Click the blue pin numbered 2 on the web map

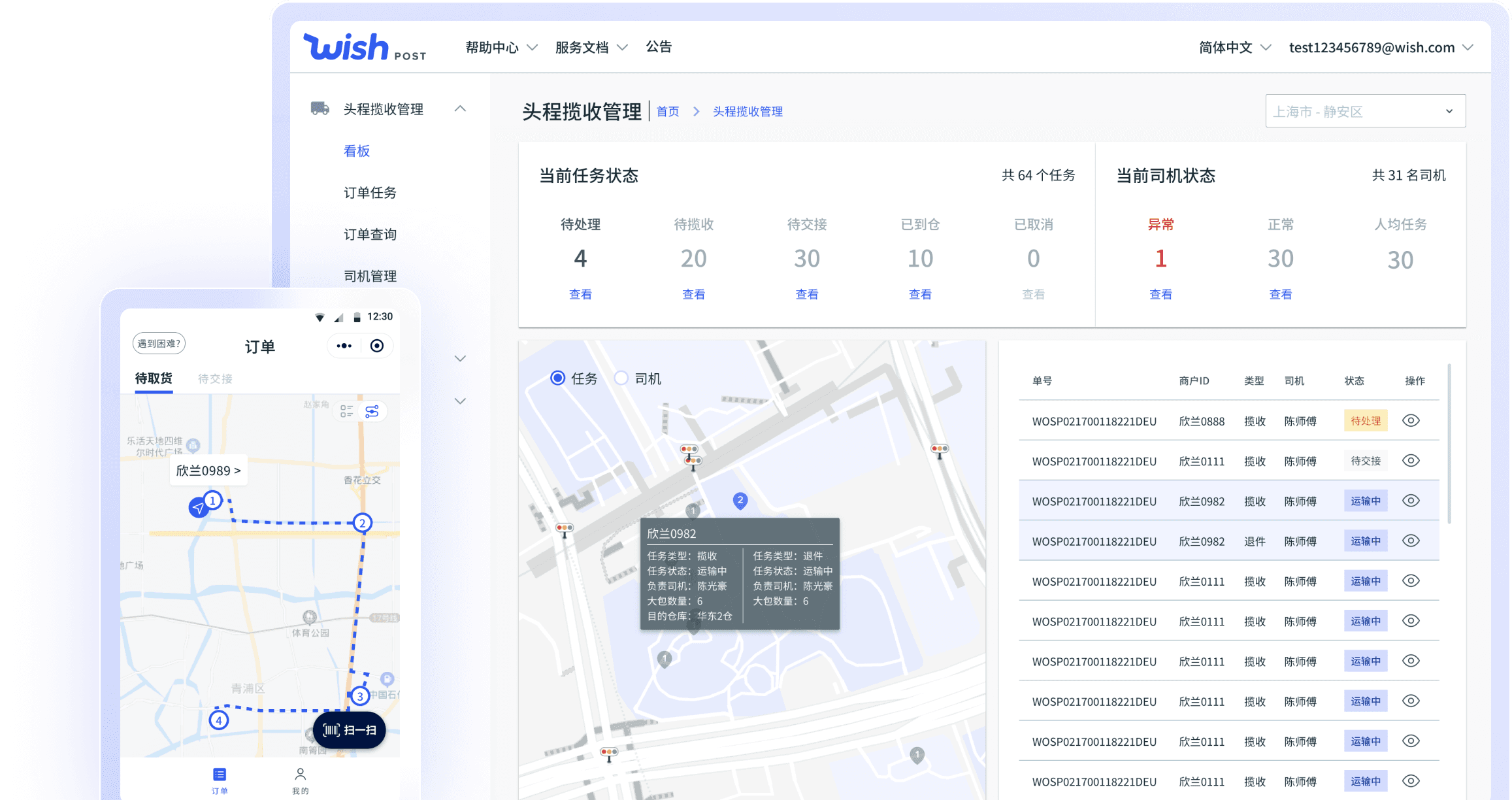pos(740,501)
